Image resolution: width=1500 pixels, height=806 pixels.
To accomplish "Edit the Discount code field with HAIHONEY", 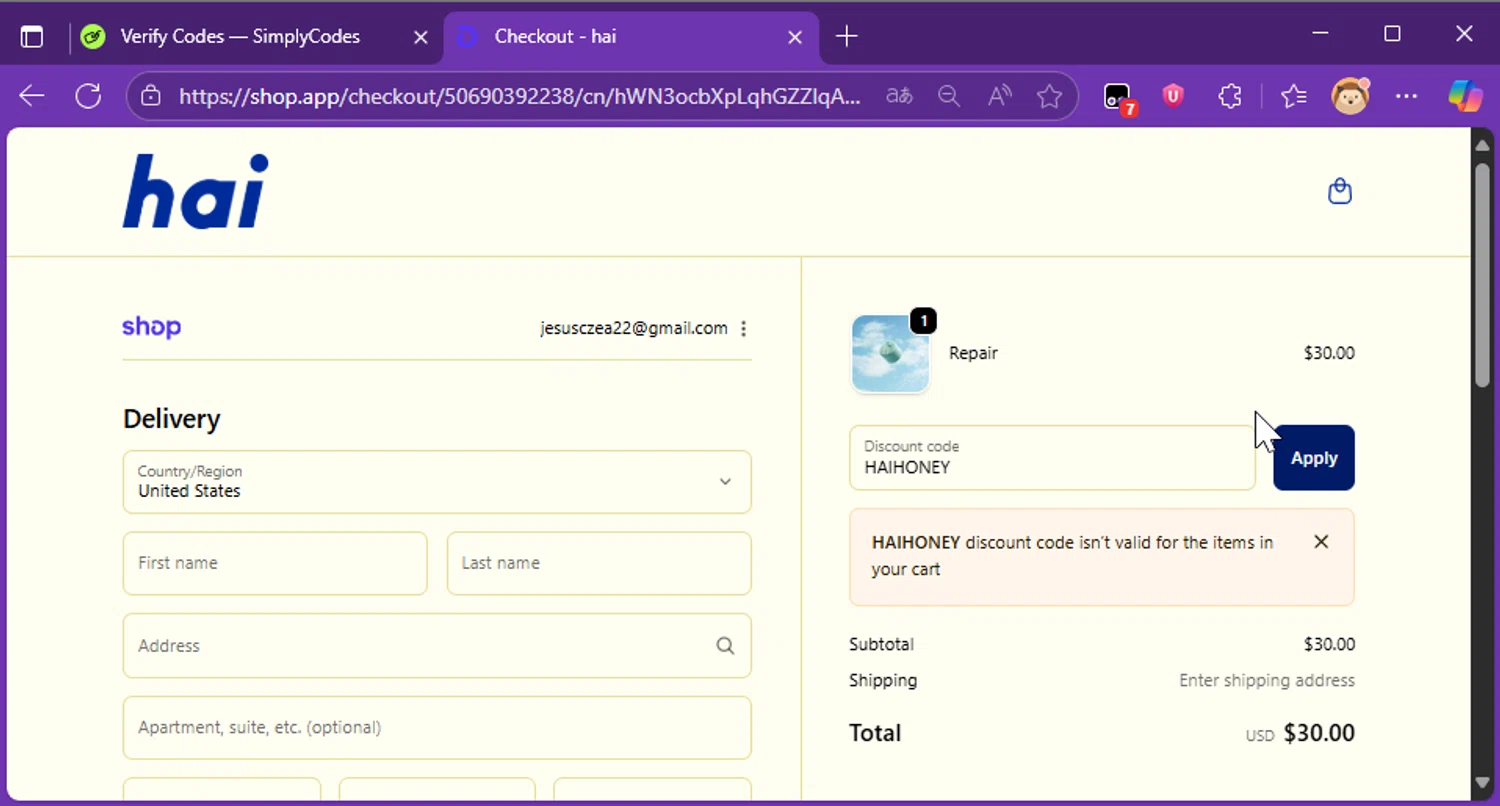I will point(1052,458).
